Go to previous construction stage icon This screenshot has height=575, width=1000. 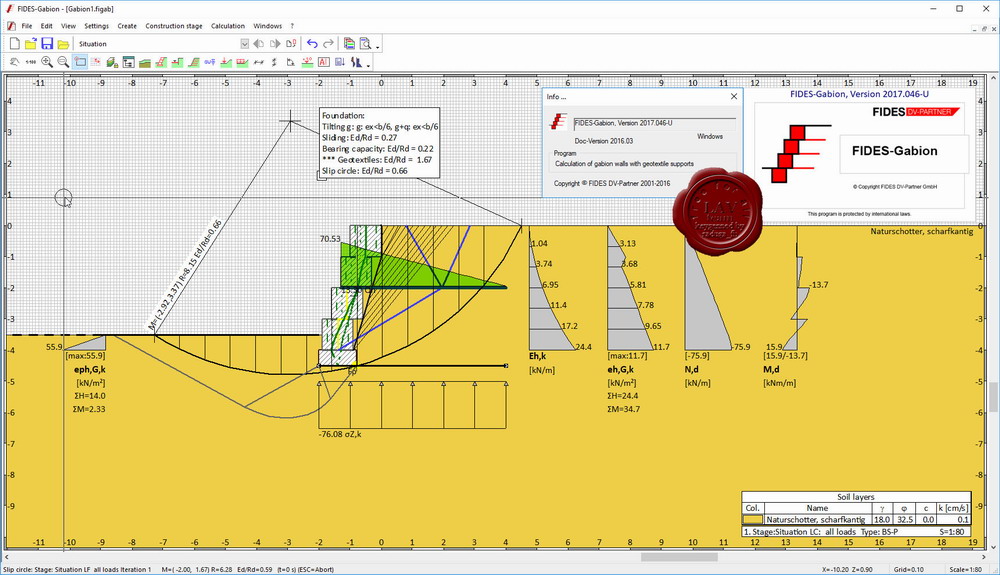point(258,43)
